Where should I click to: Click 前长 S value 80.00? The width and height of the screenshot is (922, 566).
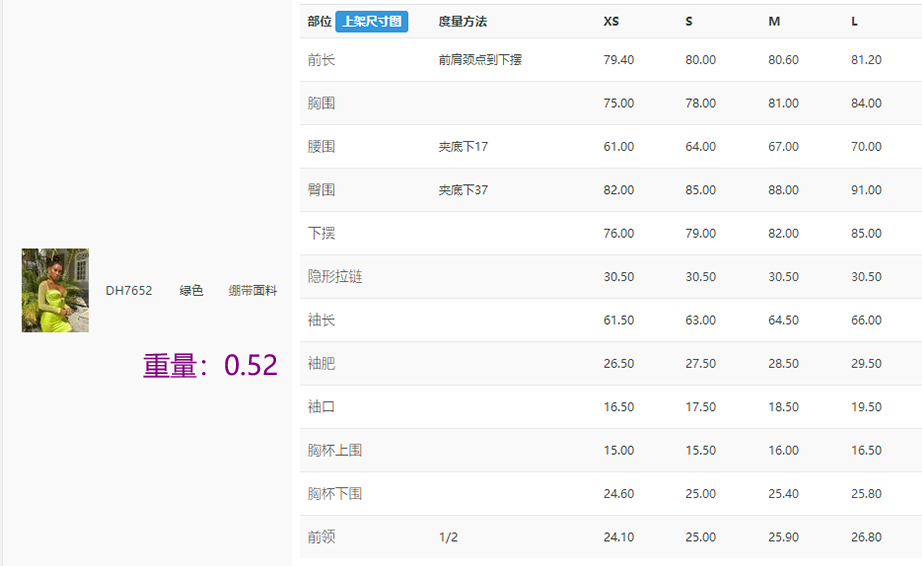click(x=700, y=60)
